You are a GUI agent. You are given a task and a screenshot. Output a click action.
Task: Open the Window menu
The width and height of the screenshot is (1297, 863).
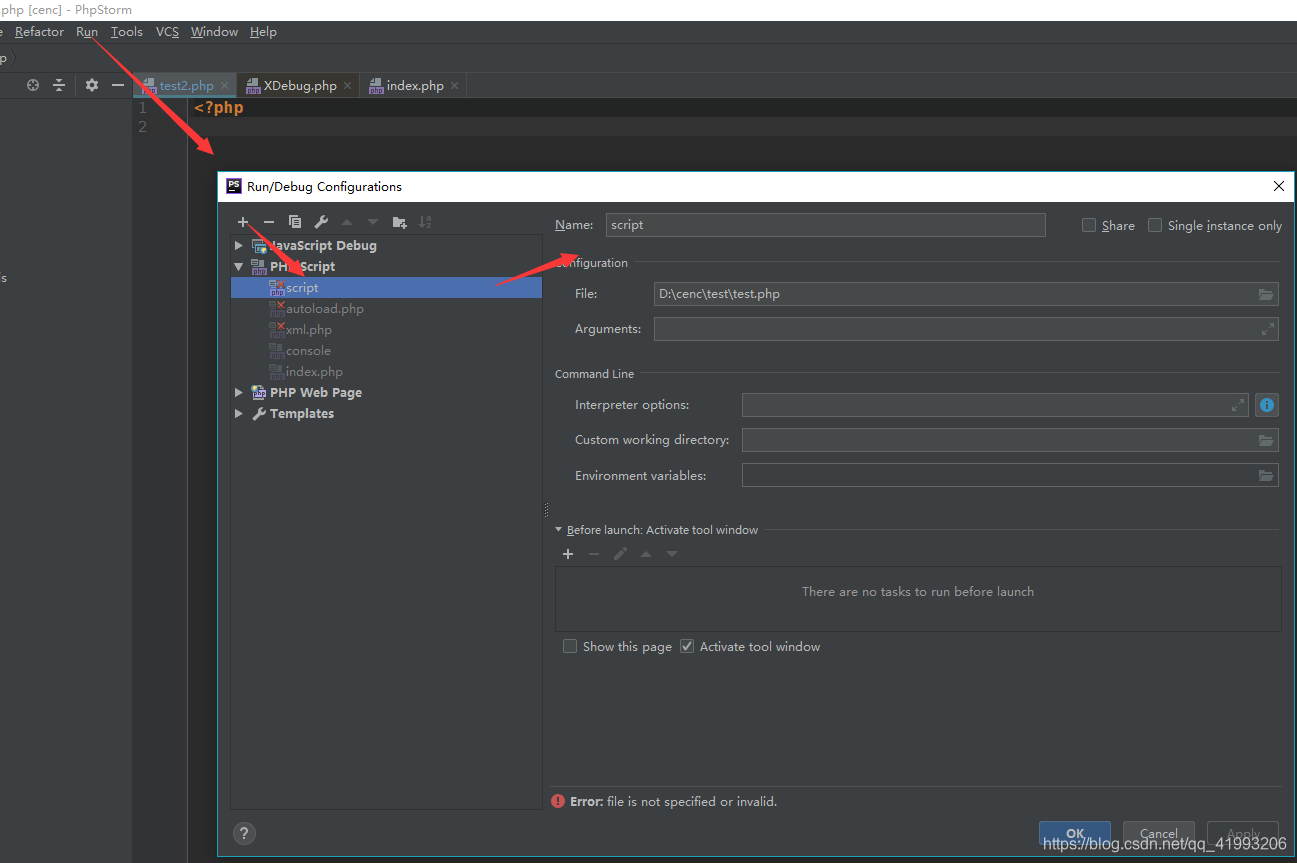click(x=215, y=32)
